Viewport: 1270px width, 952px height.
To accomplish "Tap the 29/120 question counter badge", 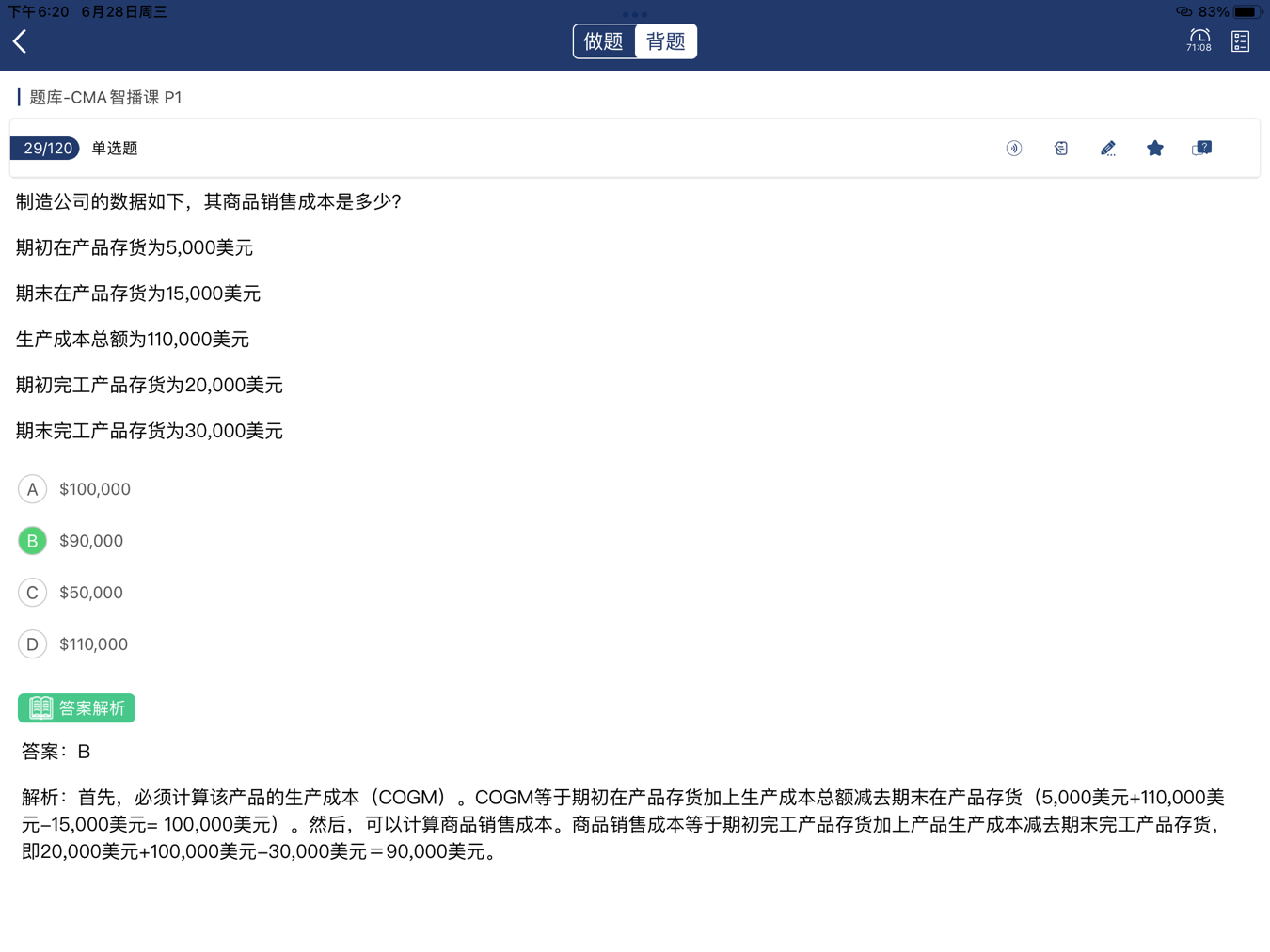I will tap(45, 149).
